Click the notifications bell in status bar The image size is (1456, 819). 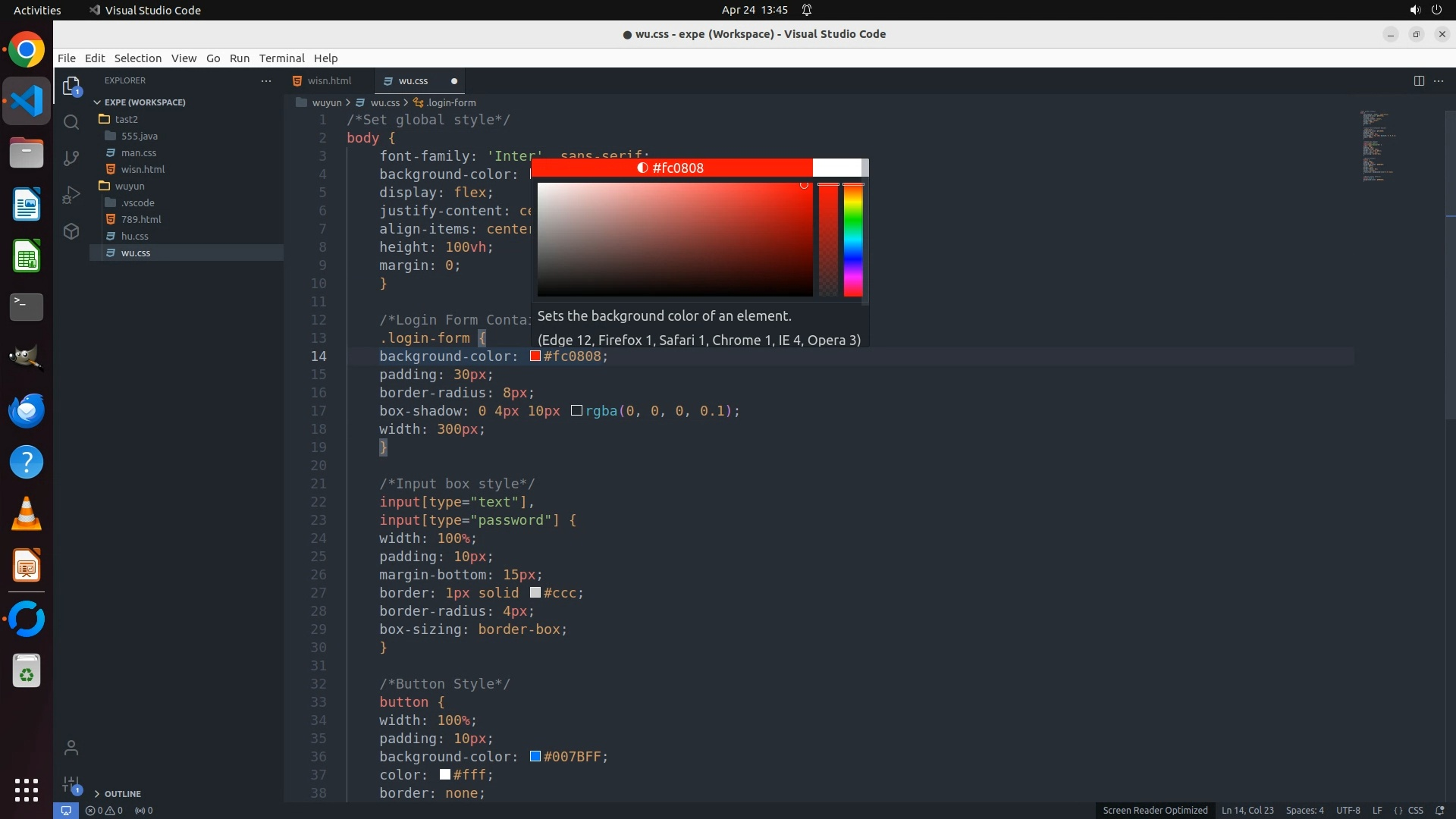click(1439, 810)
